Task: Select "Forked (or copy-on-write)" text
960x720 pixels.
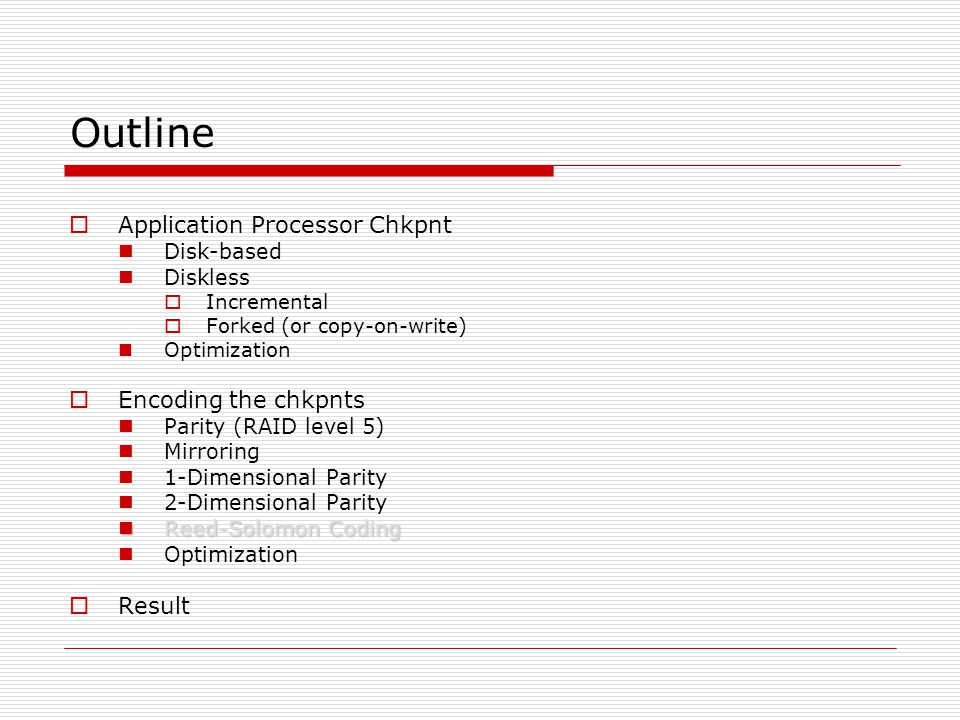Action: 336,326
